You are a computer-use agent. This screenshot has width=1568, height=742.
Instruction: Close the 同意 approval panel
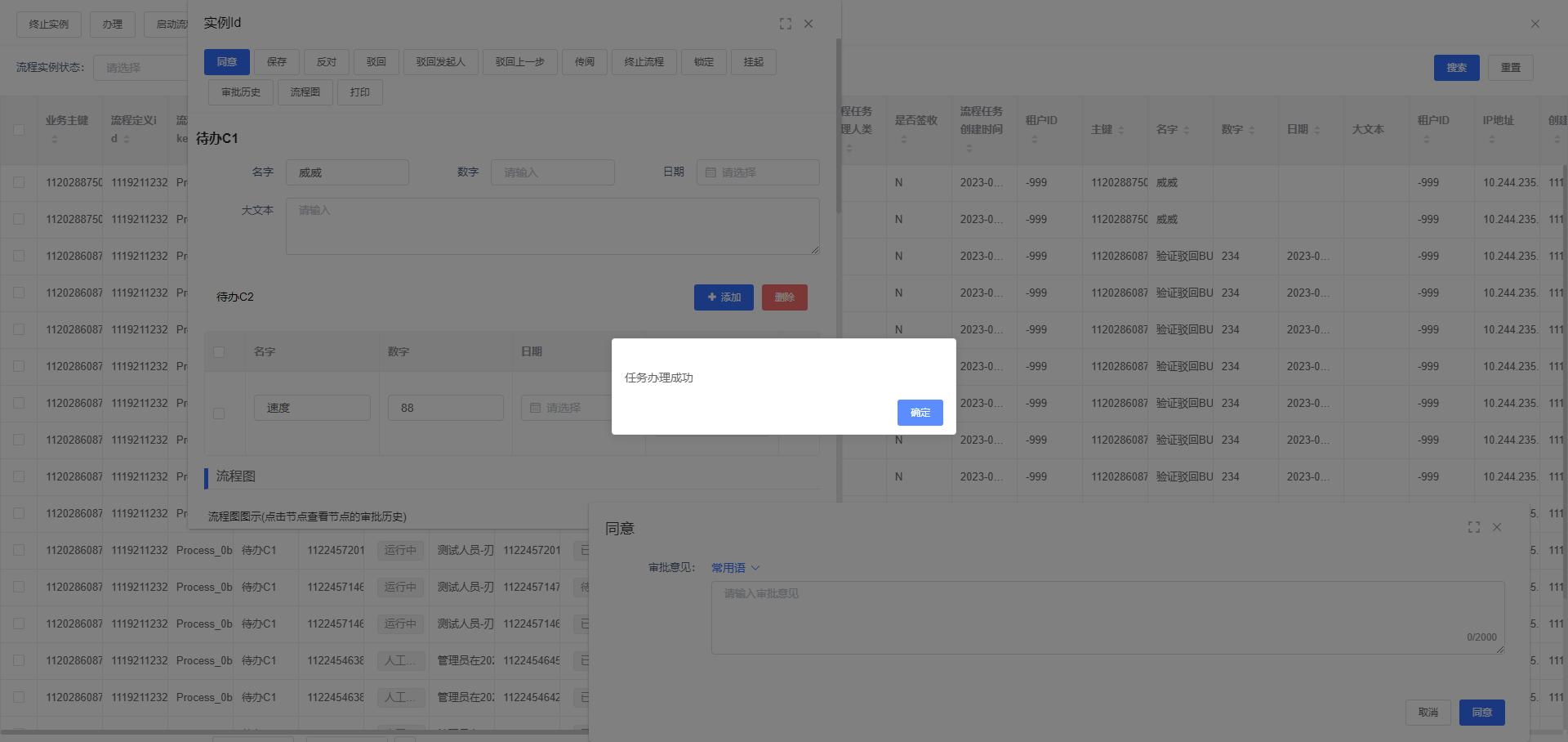pyautogui.click(x=1497, y=527)
